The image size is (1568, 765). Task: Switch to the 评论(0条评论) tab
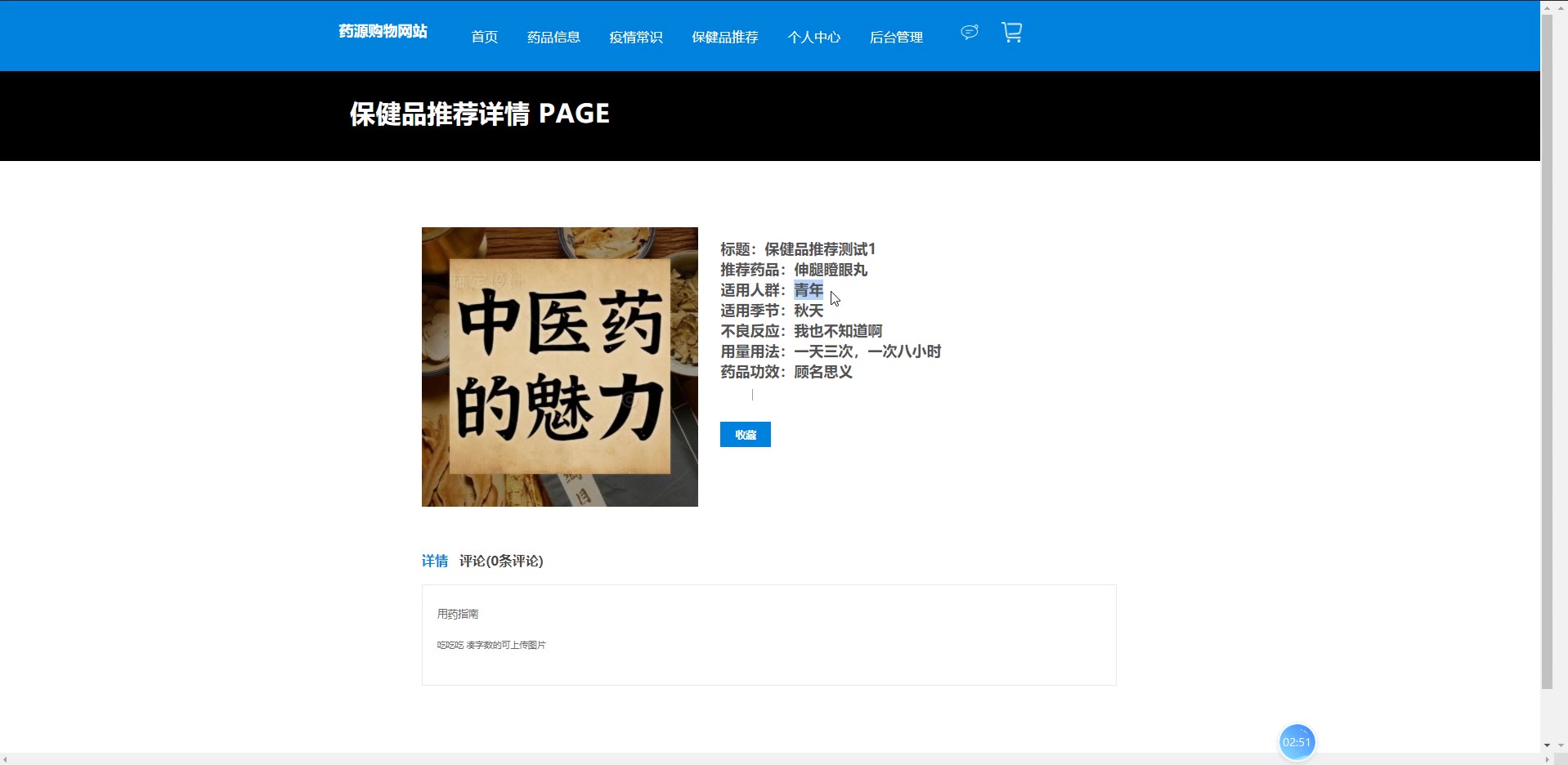pyautogui.click(x=501, y=561)
